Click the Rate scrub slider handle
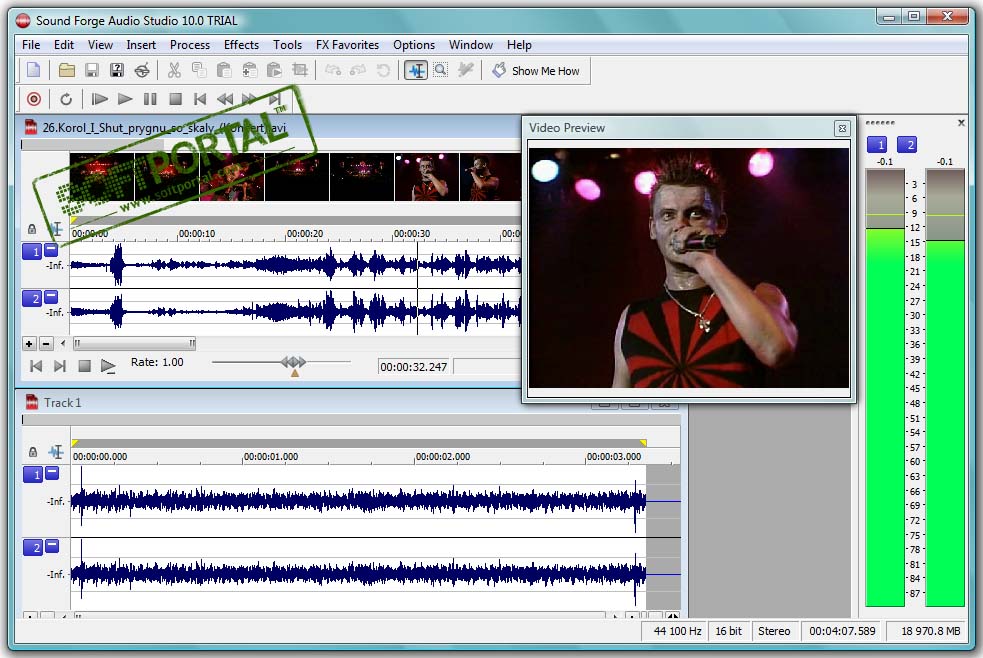The height and width of the screenshot is (658, 983). [294, 362]
